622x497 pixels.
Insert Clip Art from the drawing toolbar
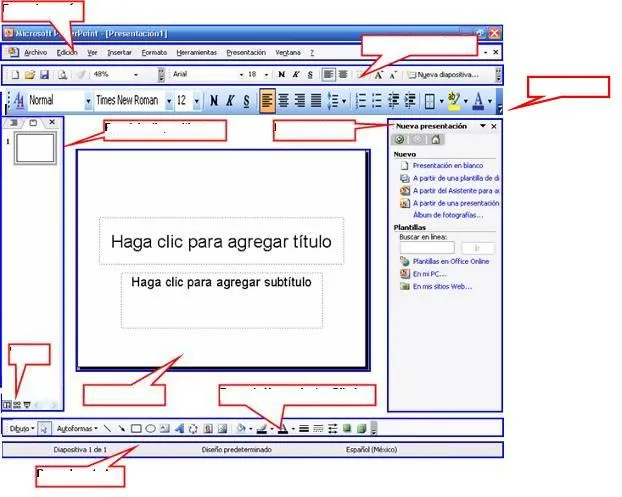click(x=208, y=428)
